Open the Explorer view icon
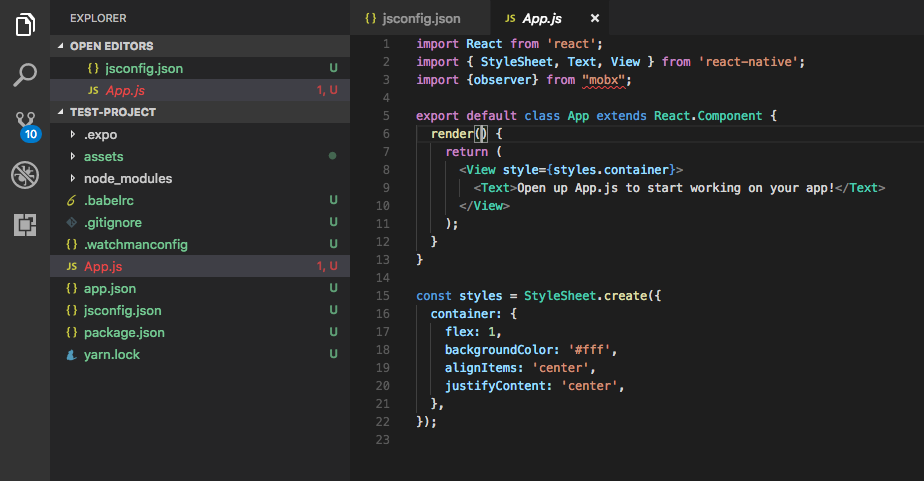Viewport: 924px width, 481px height. [x=25, y=24]
